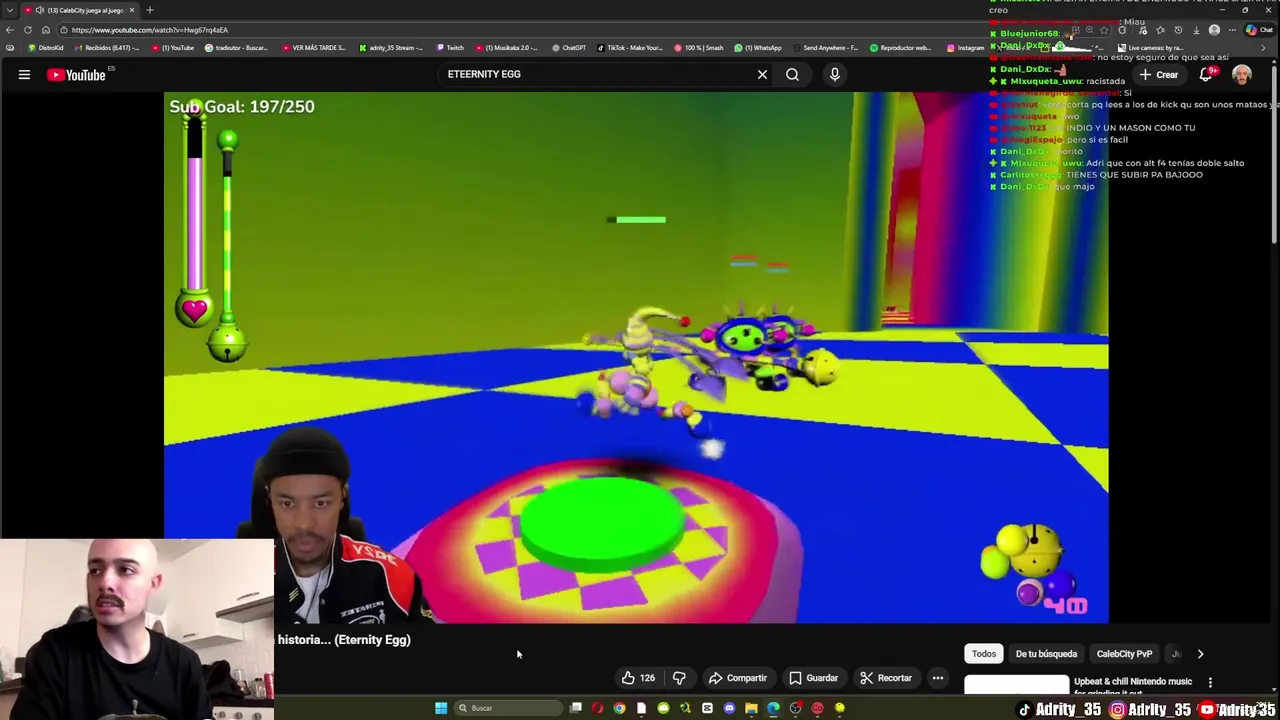Open the Twitch bookmark

pyautogui.click(x=450, y=48)
